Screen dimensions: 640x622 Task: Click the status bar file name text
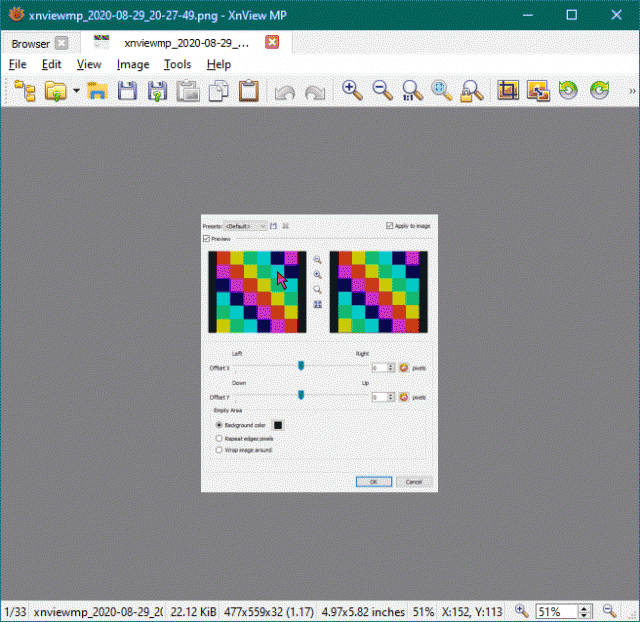click(x=98, y=612)
